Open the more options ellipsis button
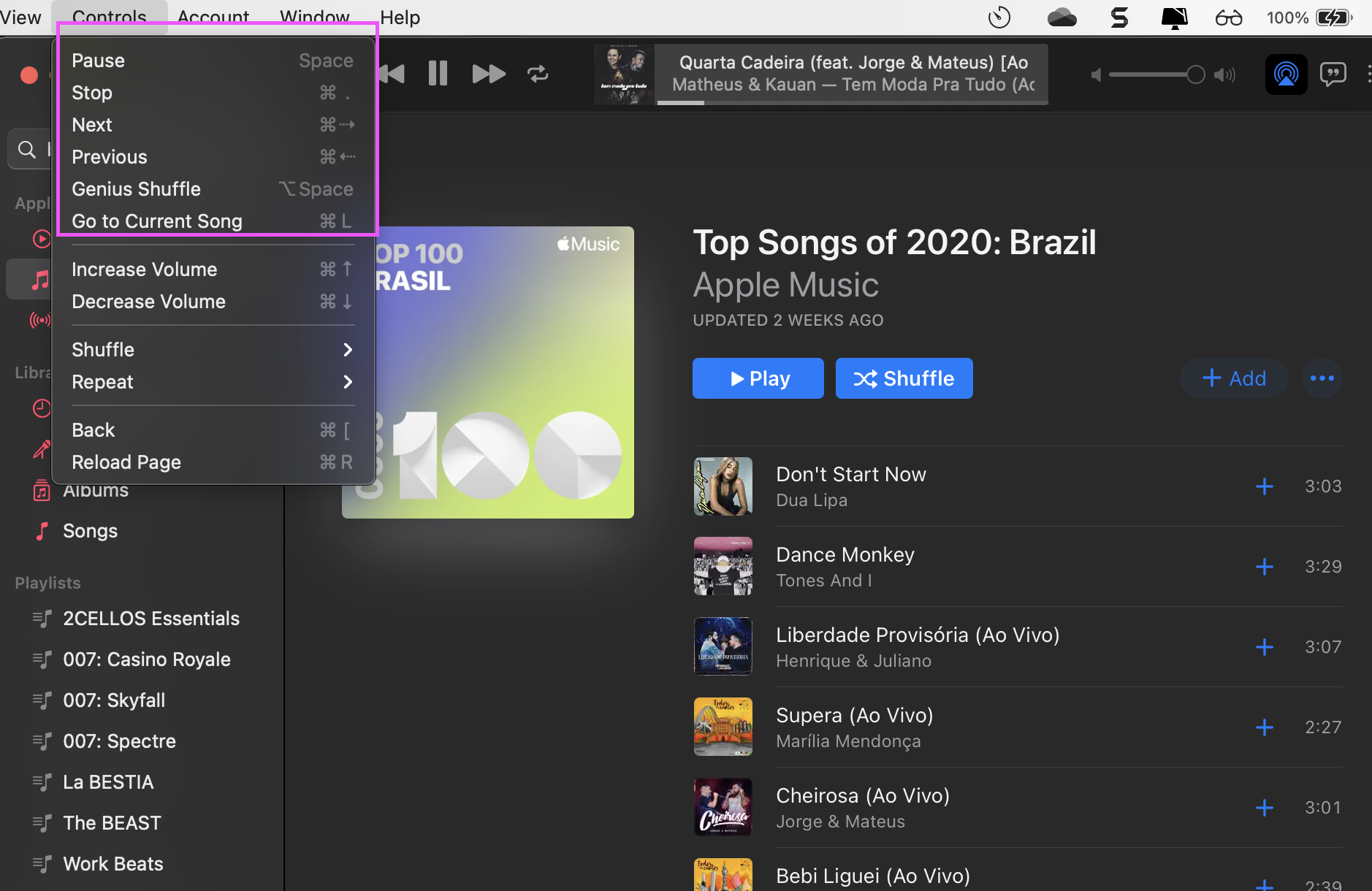This screenshot has width=1372, height=891. click(1322, 378)
